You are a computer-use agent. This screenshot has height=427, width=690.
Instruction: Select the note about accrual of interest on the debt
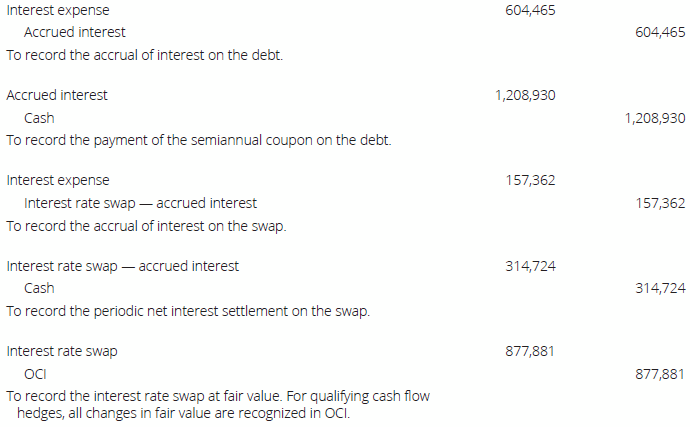[144, 54]
